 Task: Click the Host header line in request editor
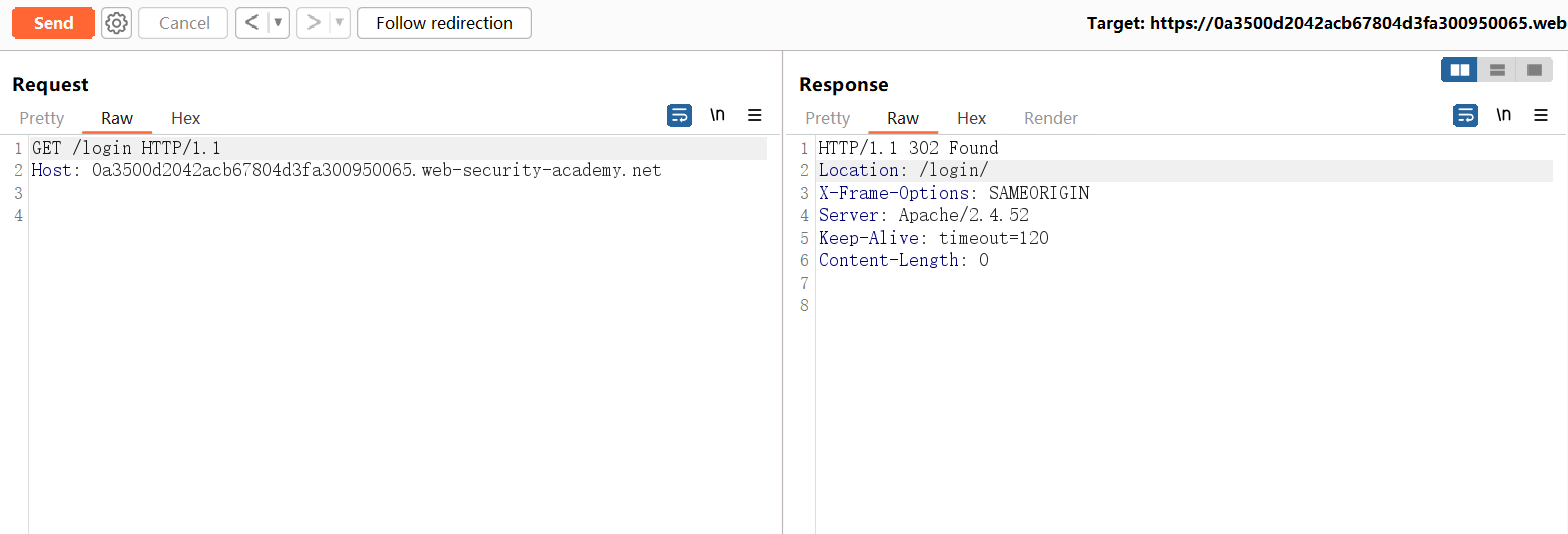click(x=346, y=170)
